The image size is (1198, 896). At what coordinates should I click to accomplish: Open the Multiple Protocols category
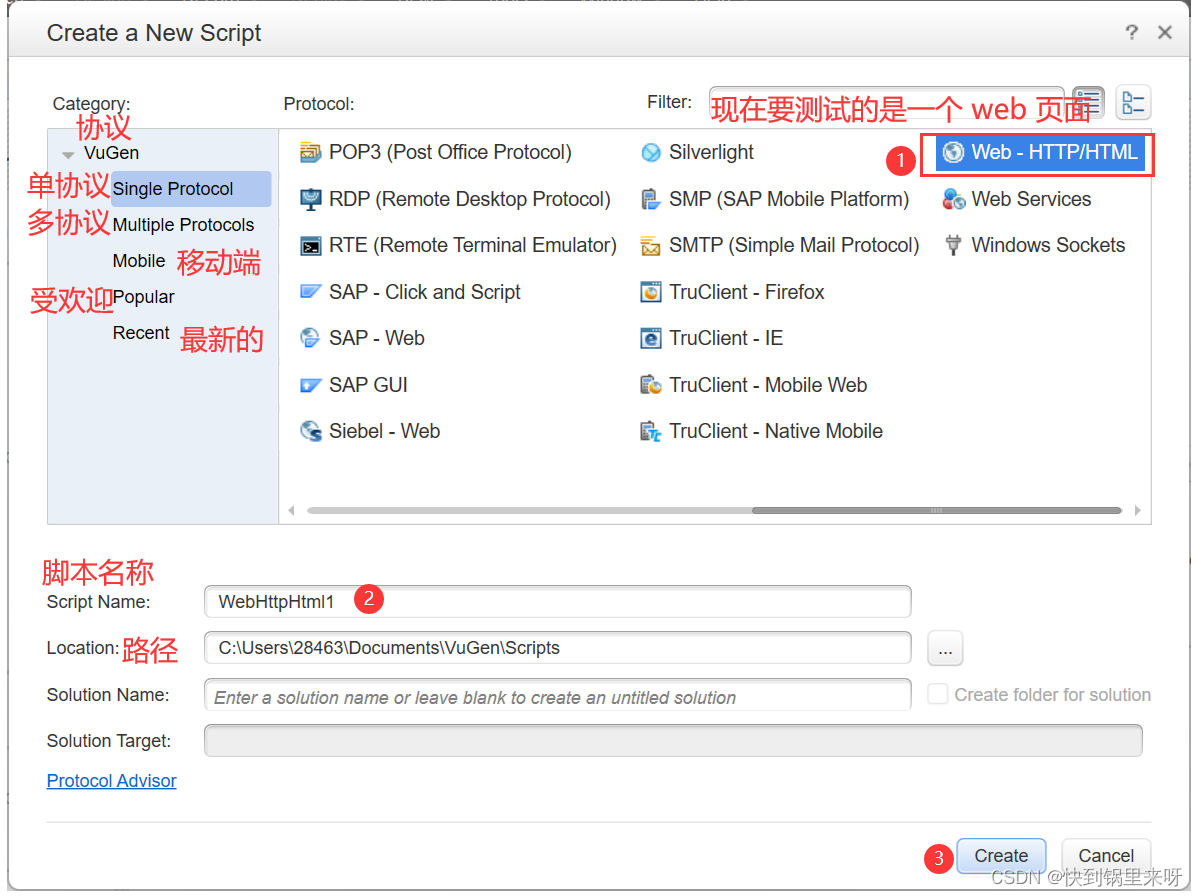(183, 225)
